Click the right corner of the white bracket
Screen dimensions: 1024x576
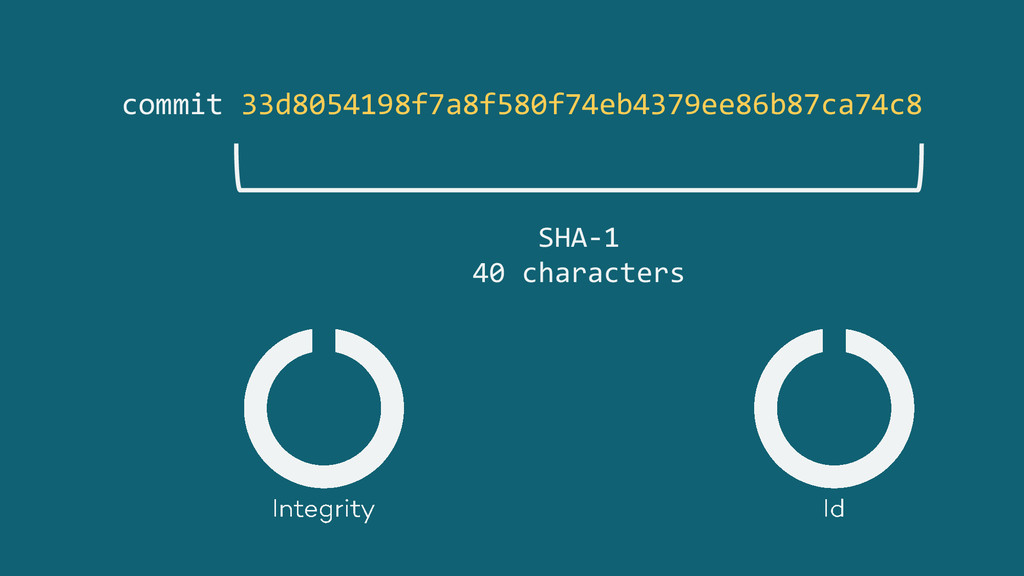pyautogui.click(x=919, y=184)
